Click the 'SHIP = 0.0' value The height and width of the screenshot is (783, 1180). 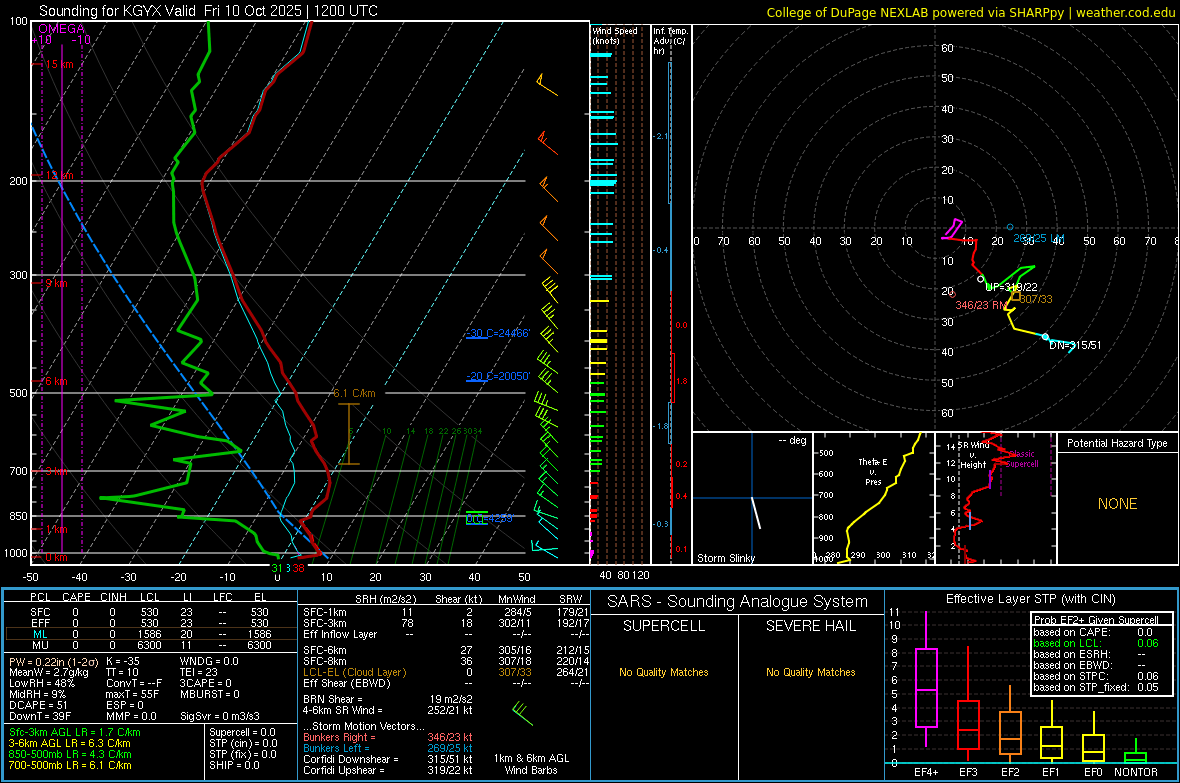(234, 765)
